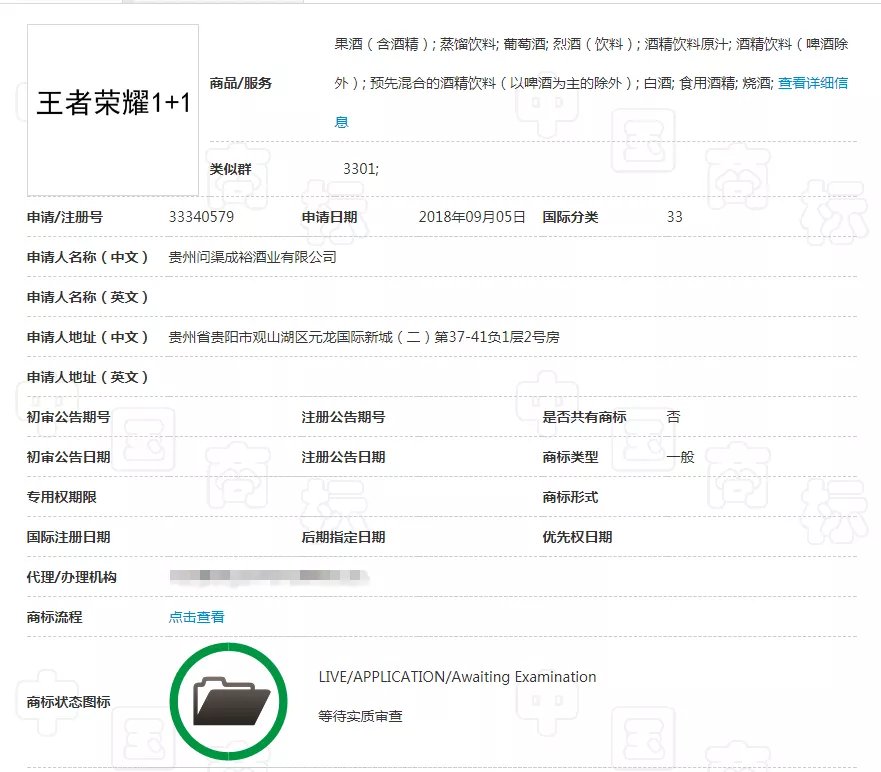
Task: Click the LIVE/APPLICATION/Awaiting Examination status text
Action: (457, 677)
